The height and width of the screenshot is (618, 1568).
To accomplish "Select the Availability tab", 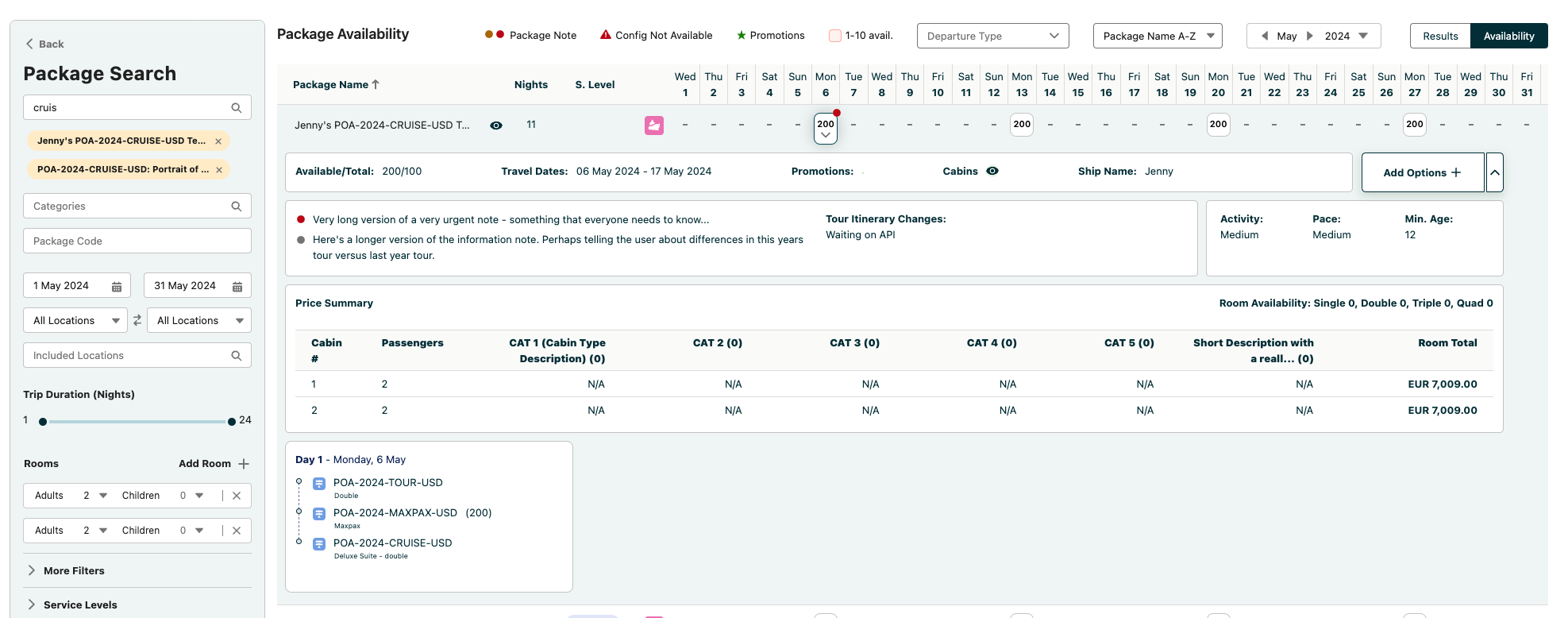I will (x=1508, y=36).
